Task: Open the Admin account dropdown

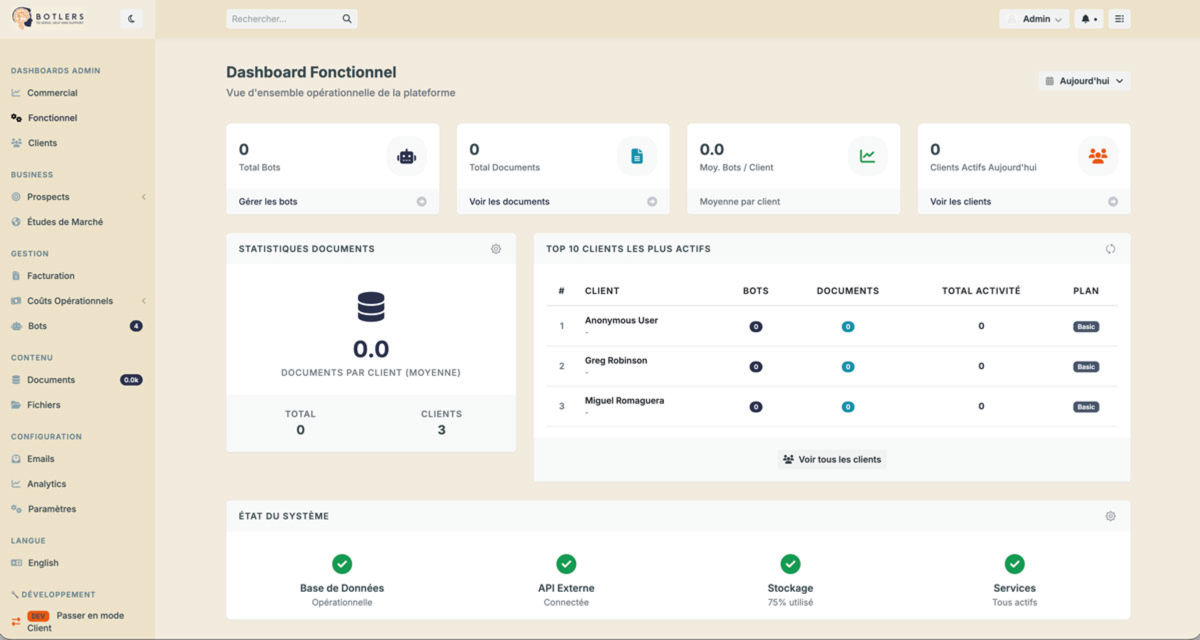Action: (x=1034, y=18)
